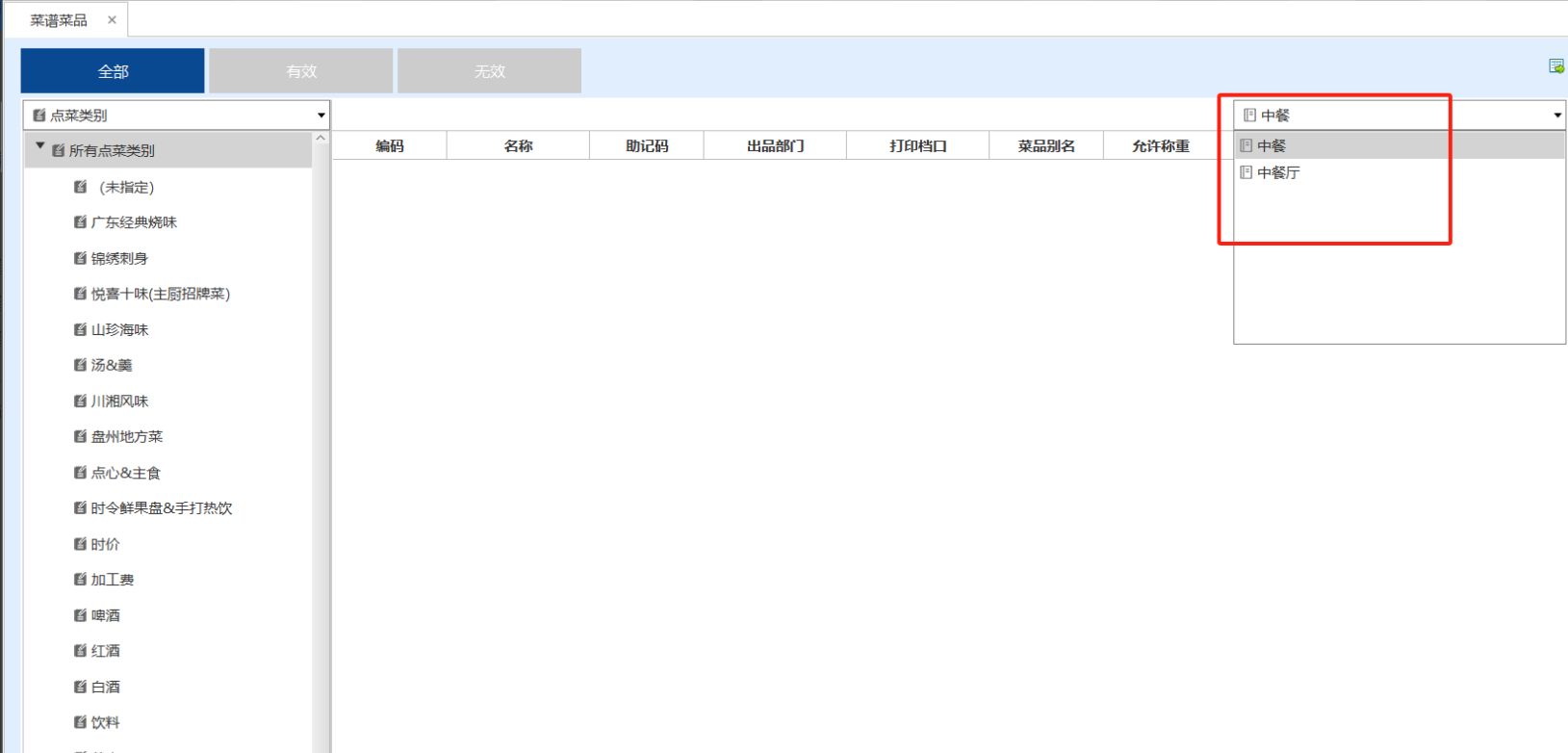Click the icon beside 锦绣刺身

(81, 258)
